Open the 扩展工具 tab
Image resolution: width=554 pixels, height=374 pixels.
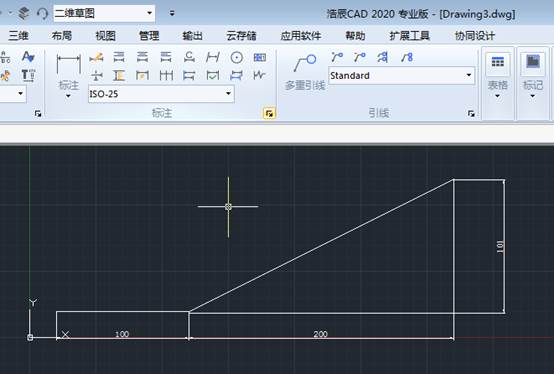[409, 36]
